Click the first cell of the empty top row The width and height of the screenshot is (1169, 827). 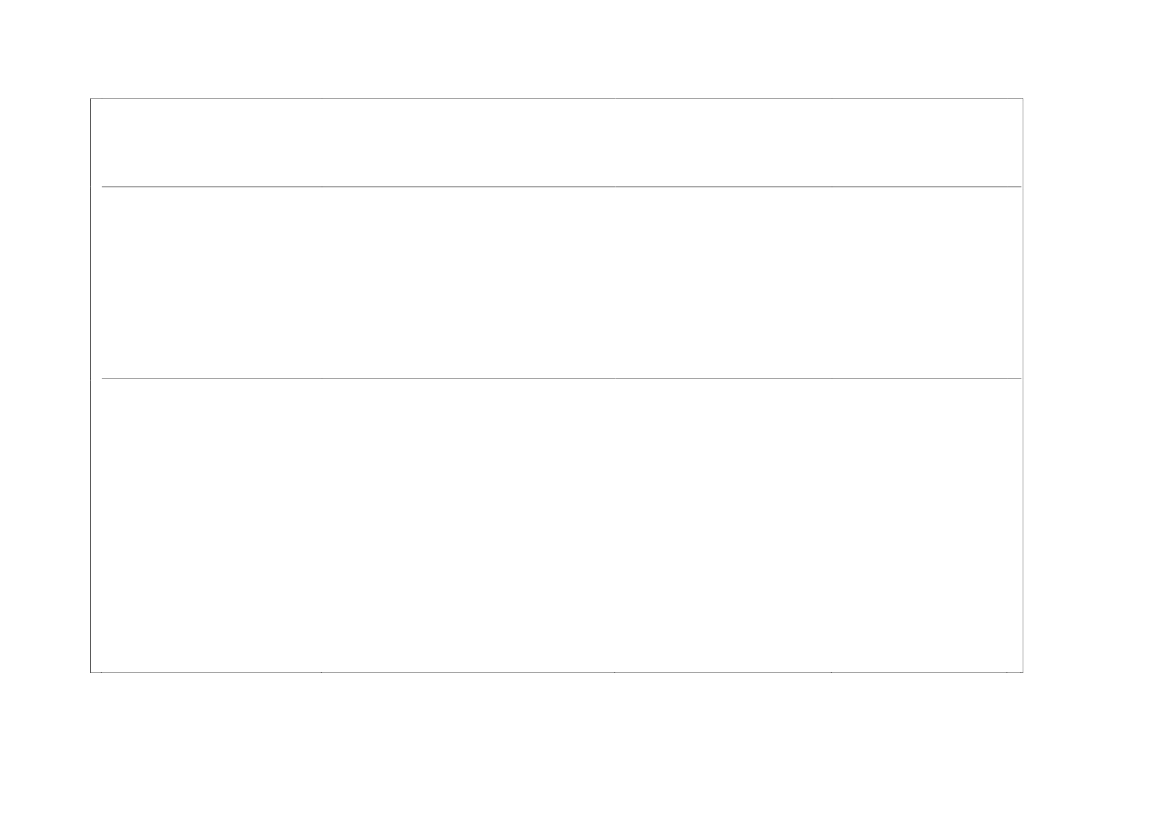pyautogui.click(x=206, y=142)
